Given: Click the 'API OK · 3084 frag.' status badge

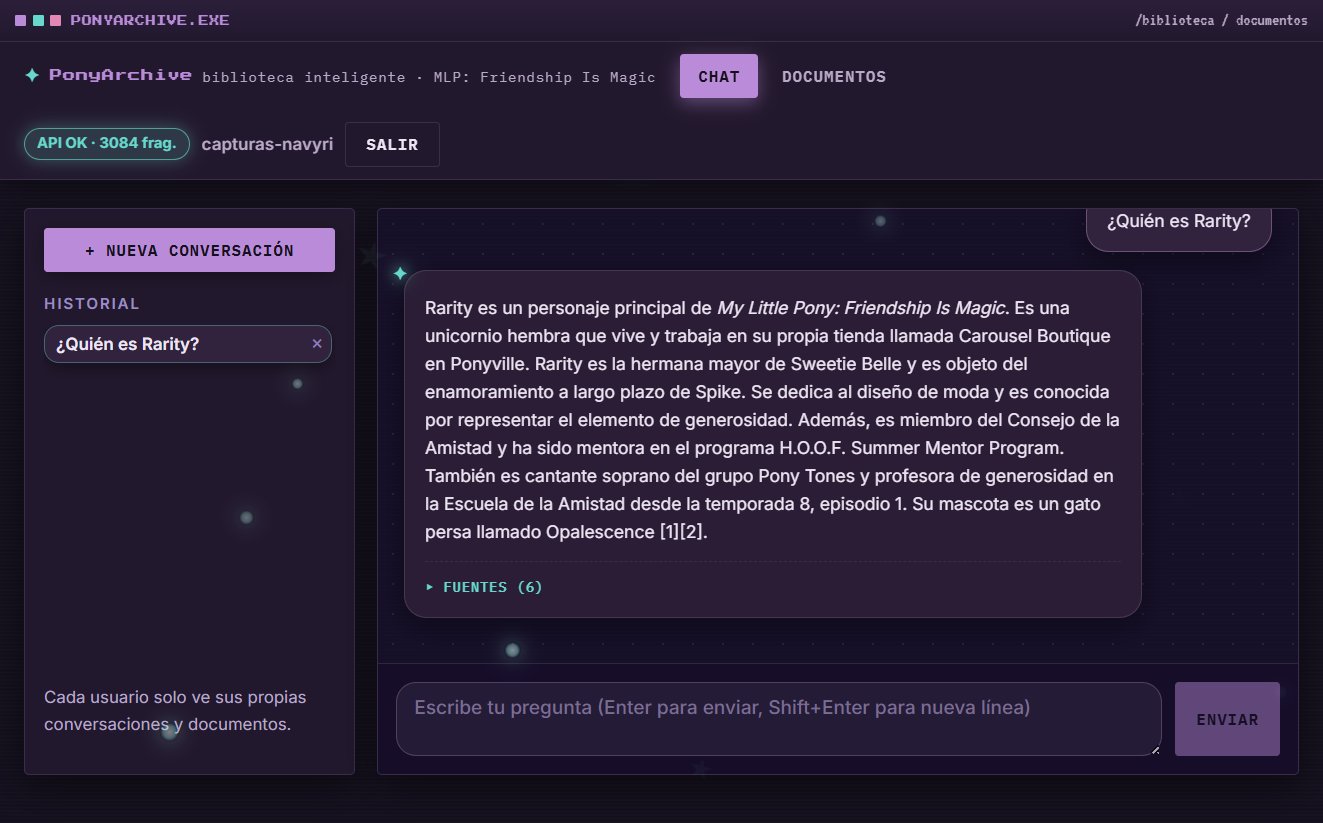Looking at the screenshot, I should (107, 144).
